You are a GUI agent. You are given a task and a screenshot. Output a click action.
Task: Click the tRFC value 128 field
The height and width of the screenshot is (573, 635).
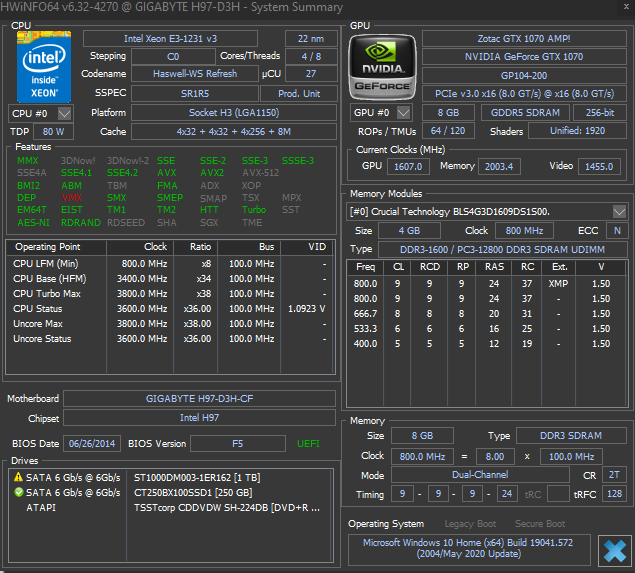tap(614, 494)
